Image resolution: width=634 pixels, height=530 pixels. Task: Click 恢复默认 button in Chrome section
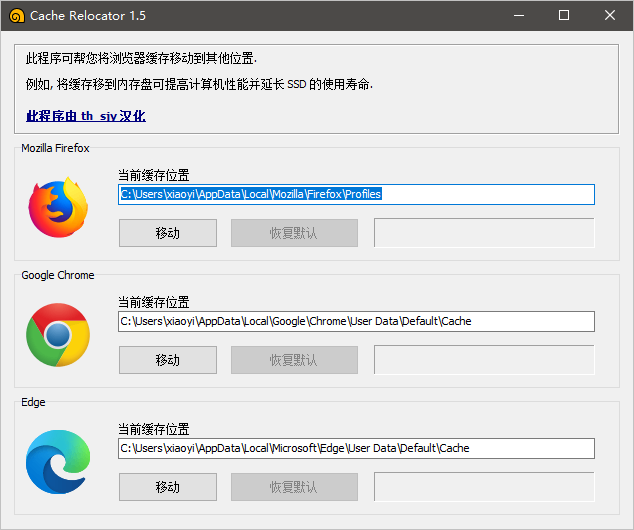[x=294, y=360]
